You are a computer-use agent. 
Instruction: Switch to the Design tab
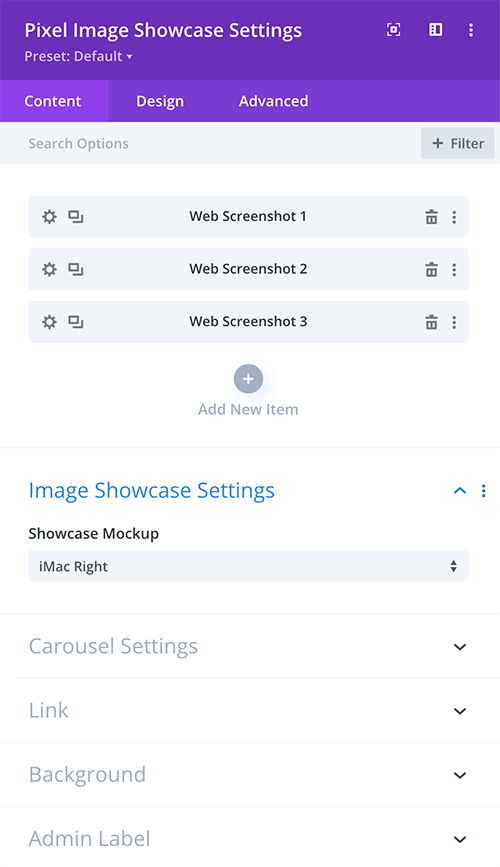click(x=160, y=101)
